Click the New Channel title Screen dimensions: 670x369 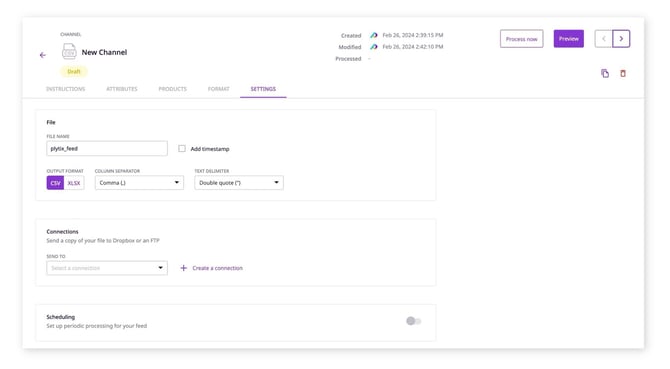104,52
